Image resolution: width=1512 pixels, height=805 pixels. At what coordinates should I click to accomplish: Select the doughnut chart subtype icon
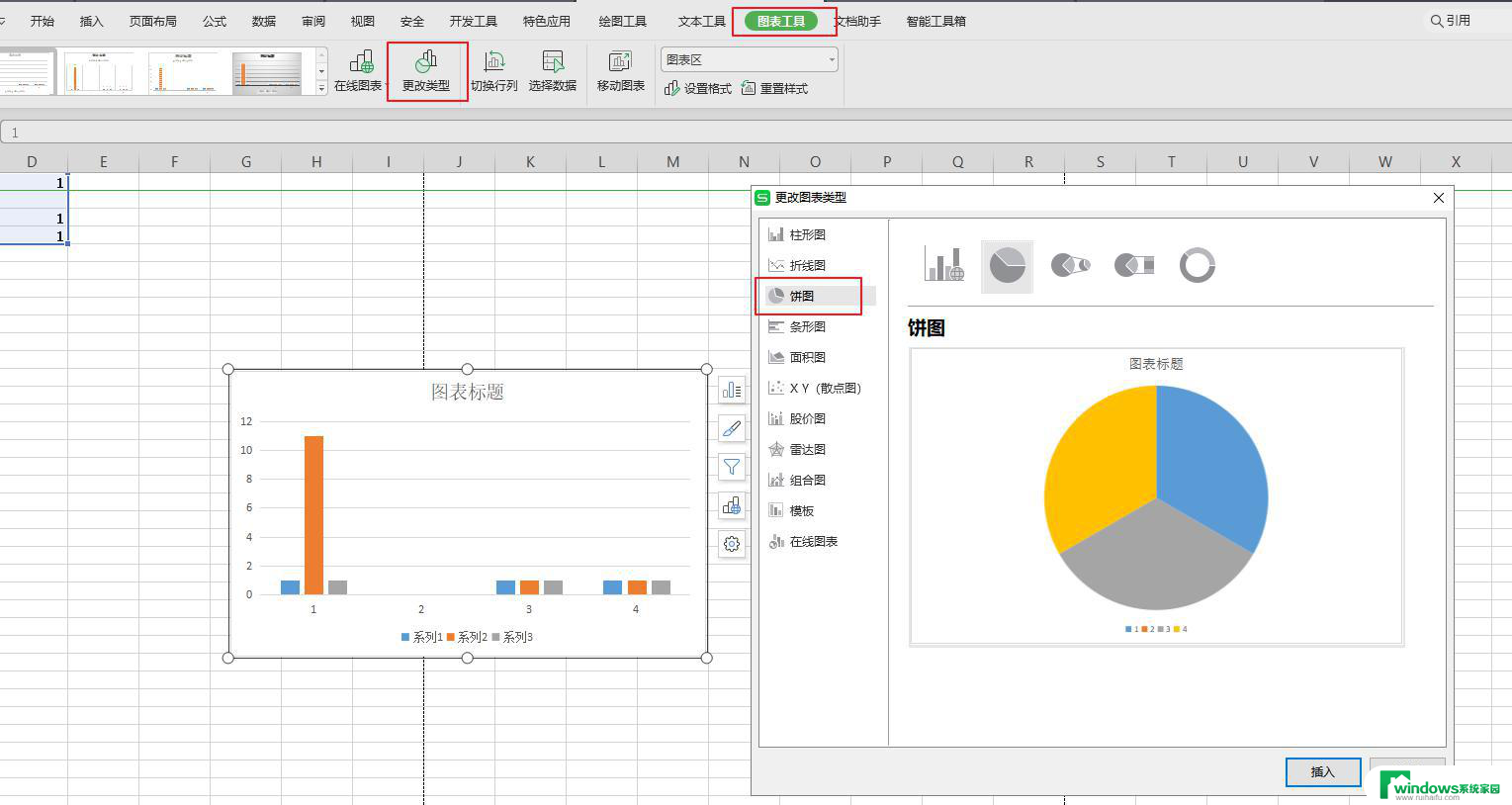[1197, 265]
